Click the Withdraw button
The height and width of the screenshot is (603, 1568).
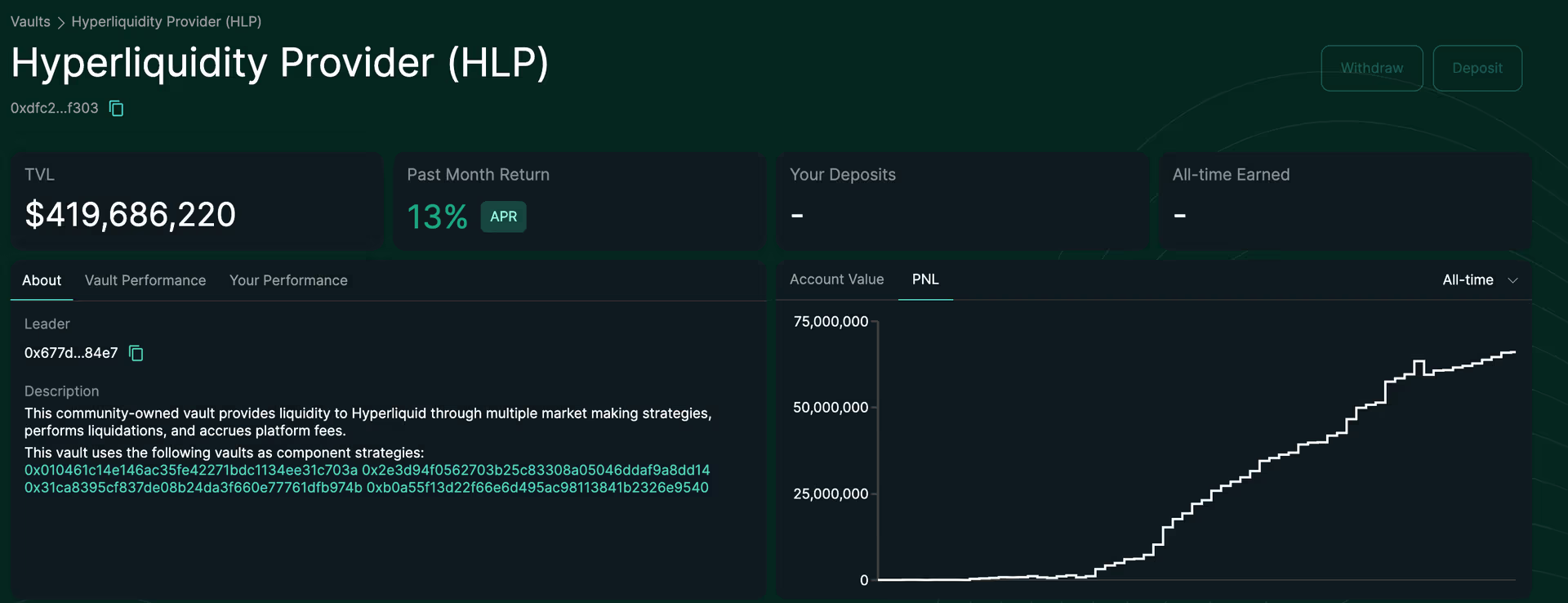click(1371, 68)
